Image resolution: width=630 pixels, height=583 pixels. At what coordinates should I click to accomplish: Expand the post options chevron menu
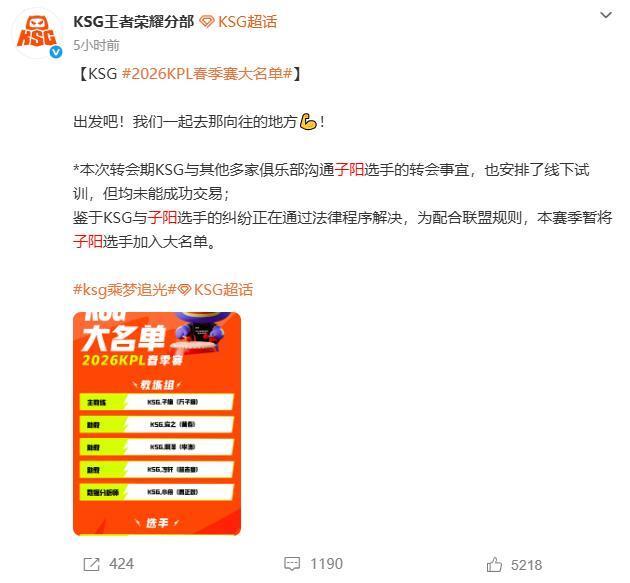605,15
